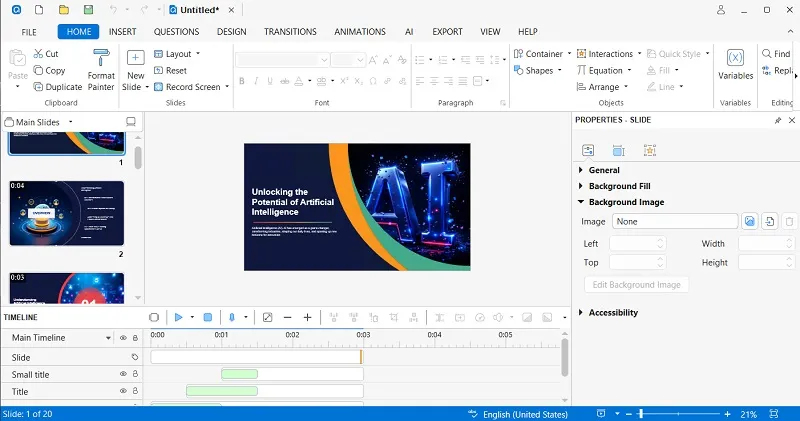This screenshot has height=421, width=800.
Task: Click the account profile icon
Action: coord(720,10)
